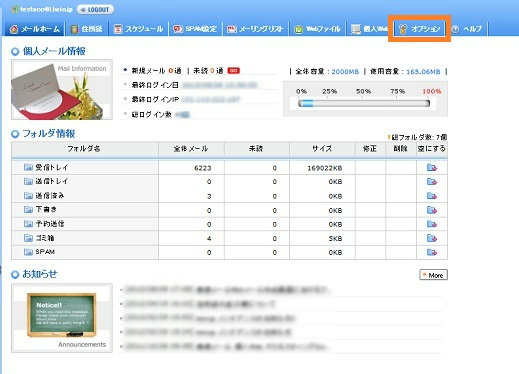Click the 最終ログイン日 label
Screen dimensions: 519x374
(155, 85)
